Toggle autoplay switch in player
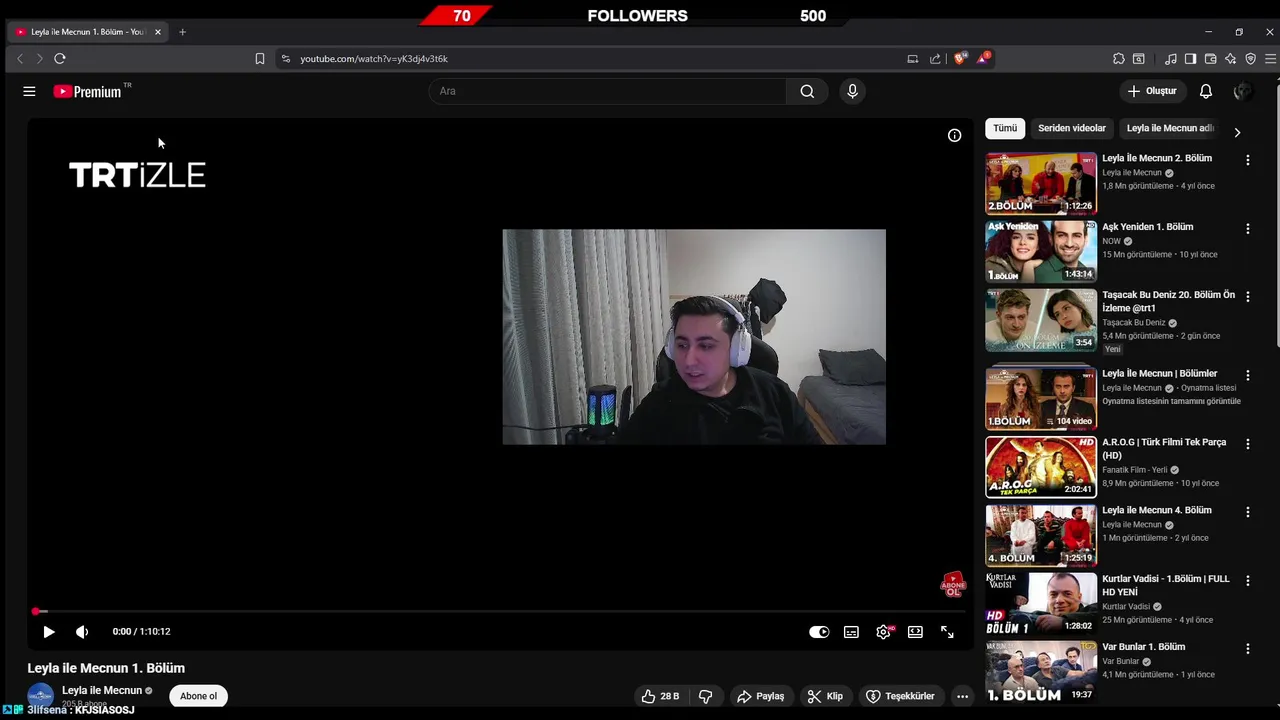The width and height of the screenshot is (1280, 720). point(819,632)
